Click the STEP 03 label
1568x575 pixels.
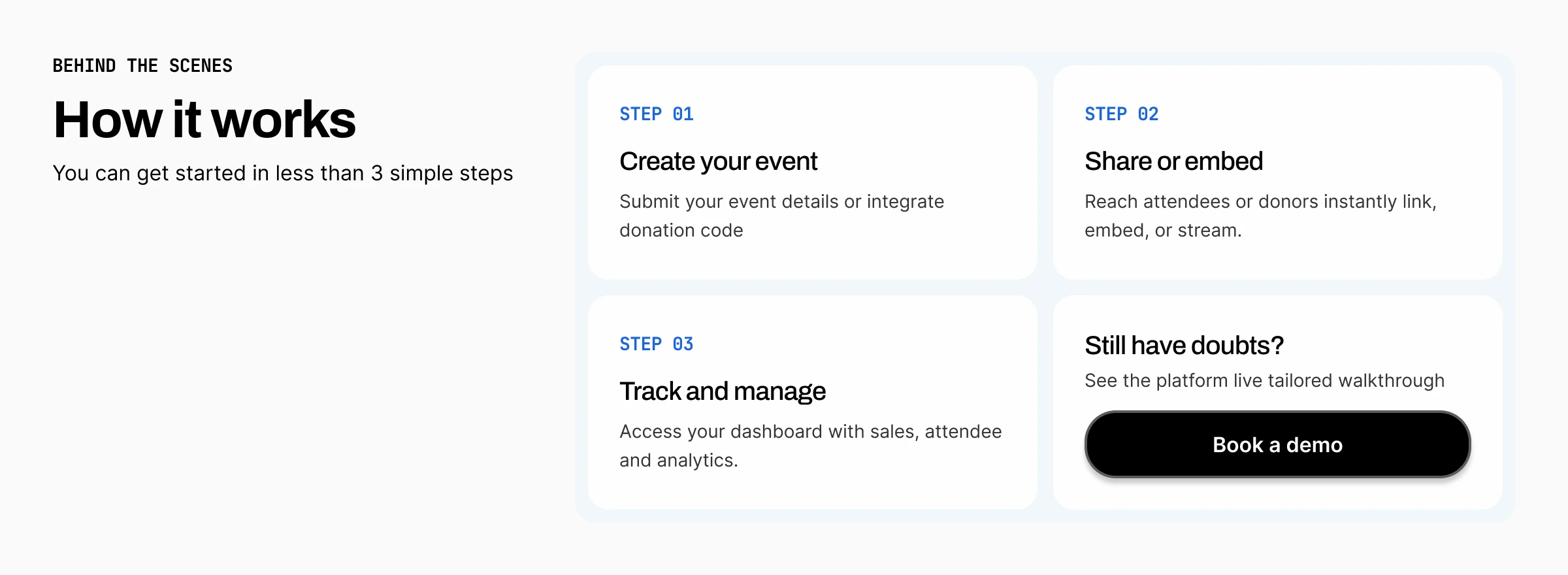coord(656,344)
